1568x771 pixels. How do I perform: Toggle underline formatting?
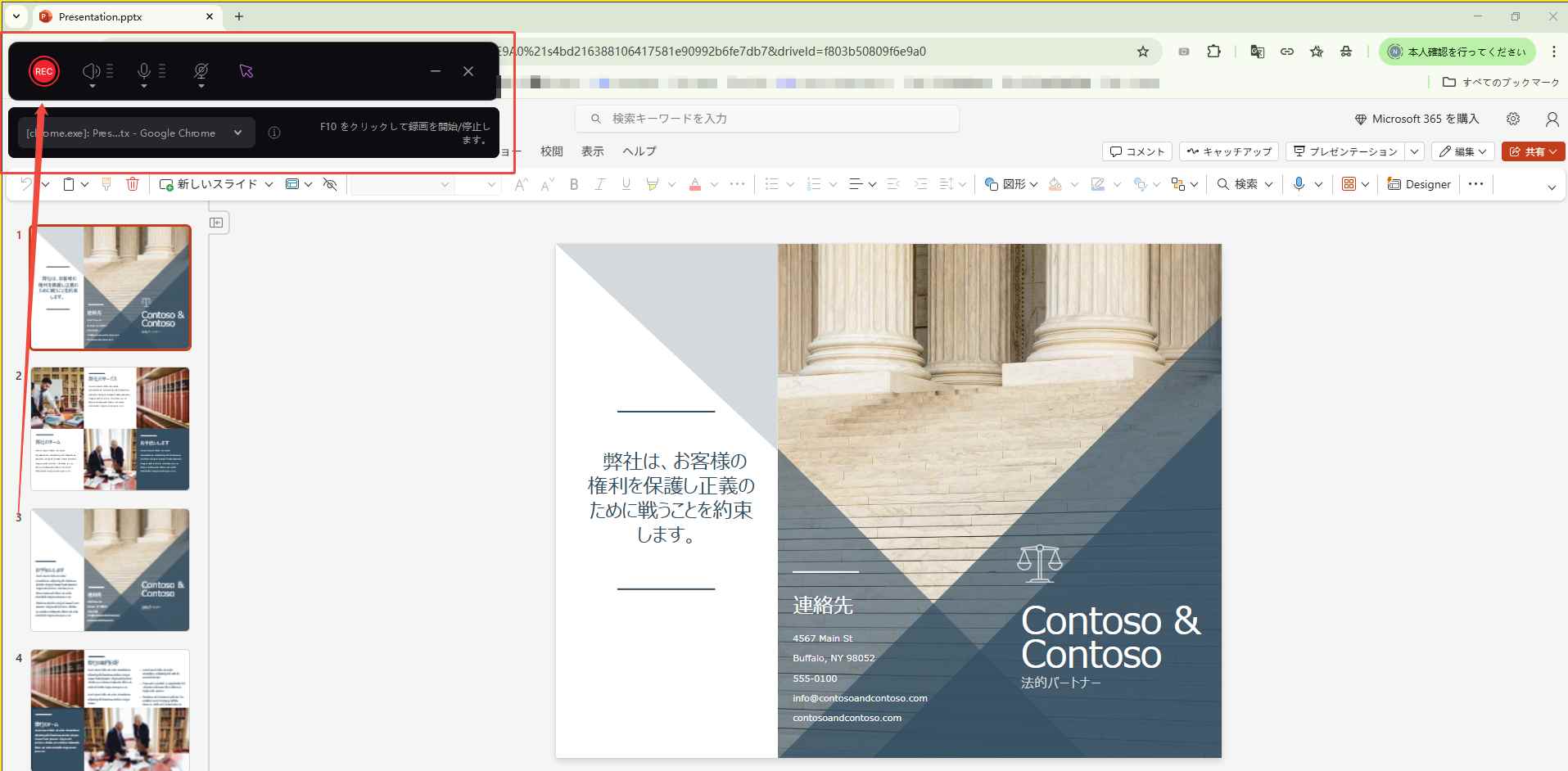(x=626, y=183)
